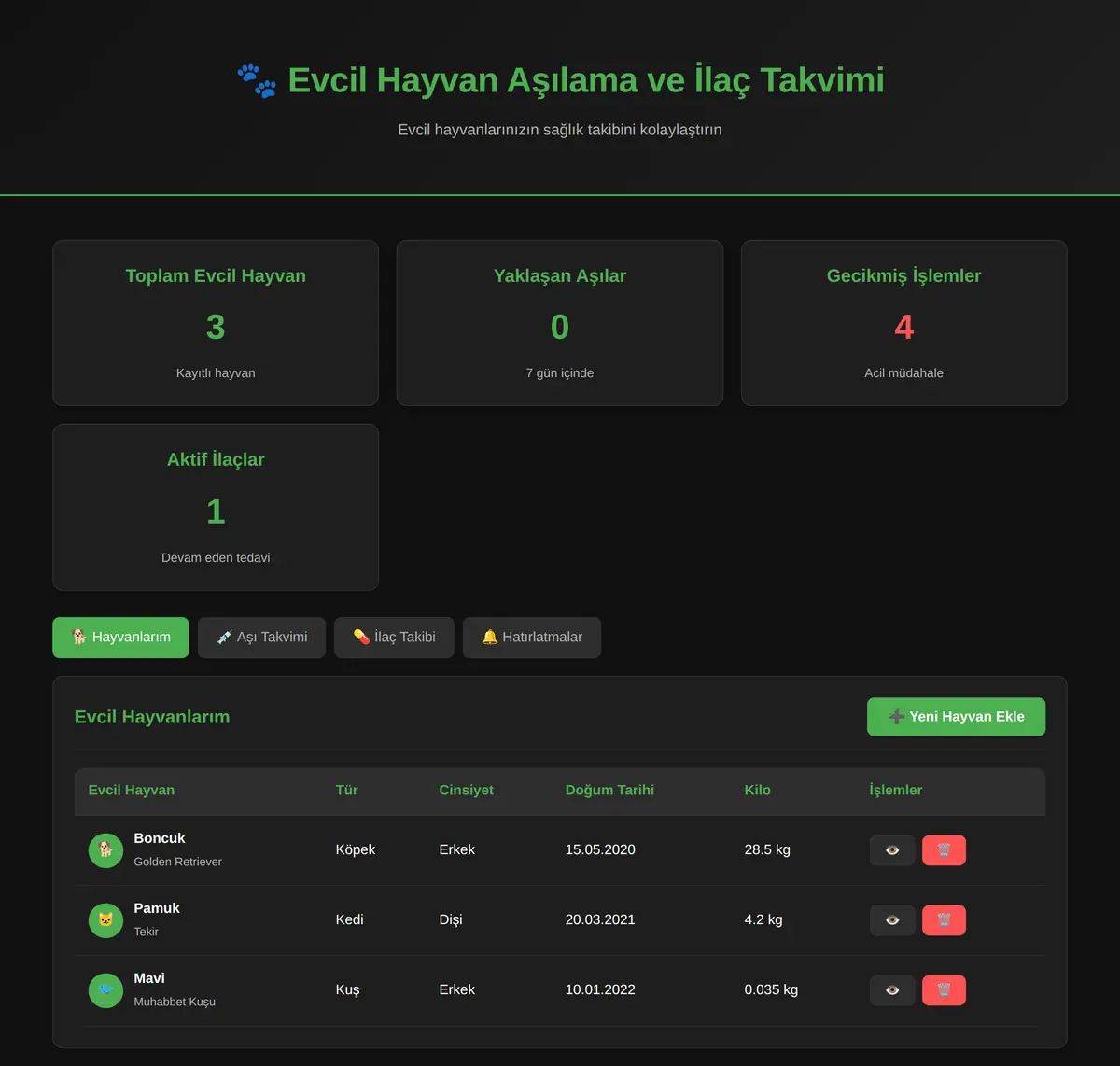Click the Kilo column header
This screenshot has height=1066, width=1120.
tap(758, 790)
